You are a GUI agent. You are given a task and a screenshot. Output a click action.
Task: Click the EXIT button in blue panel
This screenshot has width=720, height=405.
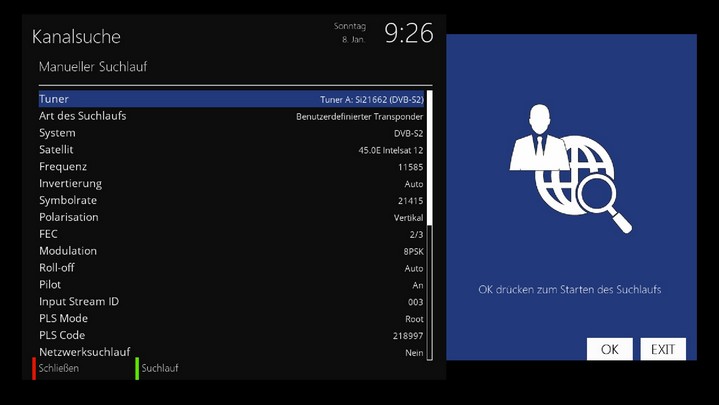click(663, 349)
